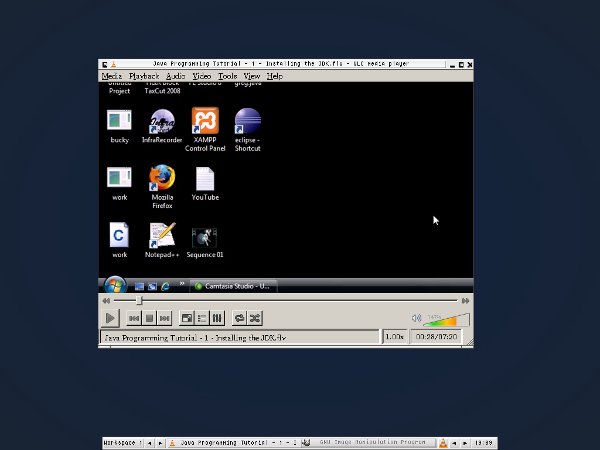Step forward with the faster arrows

click(465, 301)
